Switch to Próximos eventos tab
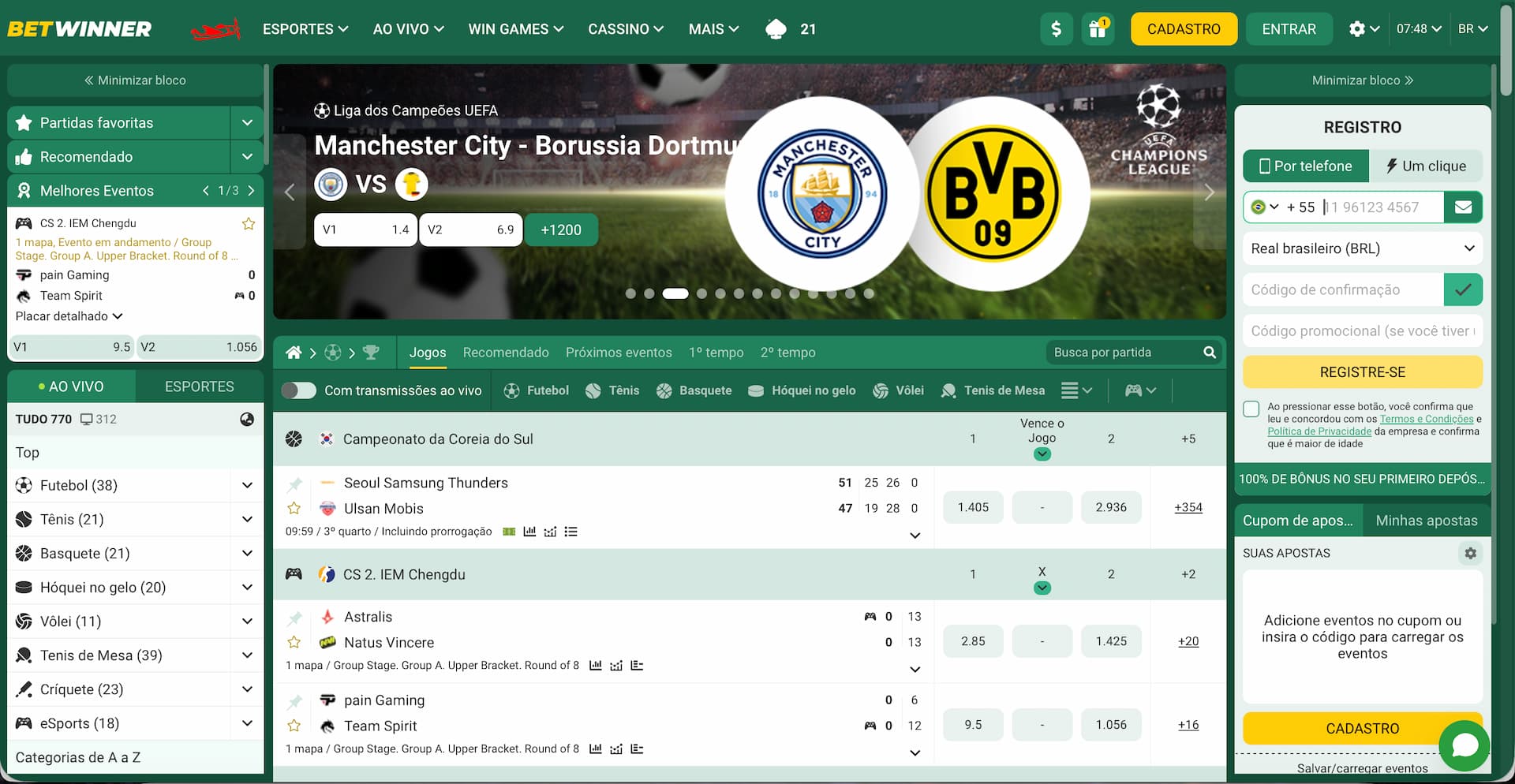Image resolution: width=1515 pixels, height=784 pixels. (619, 353)
